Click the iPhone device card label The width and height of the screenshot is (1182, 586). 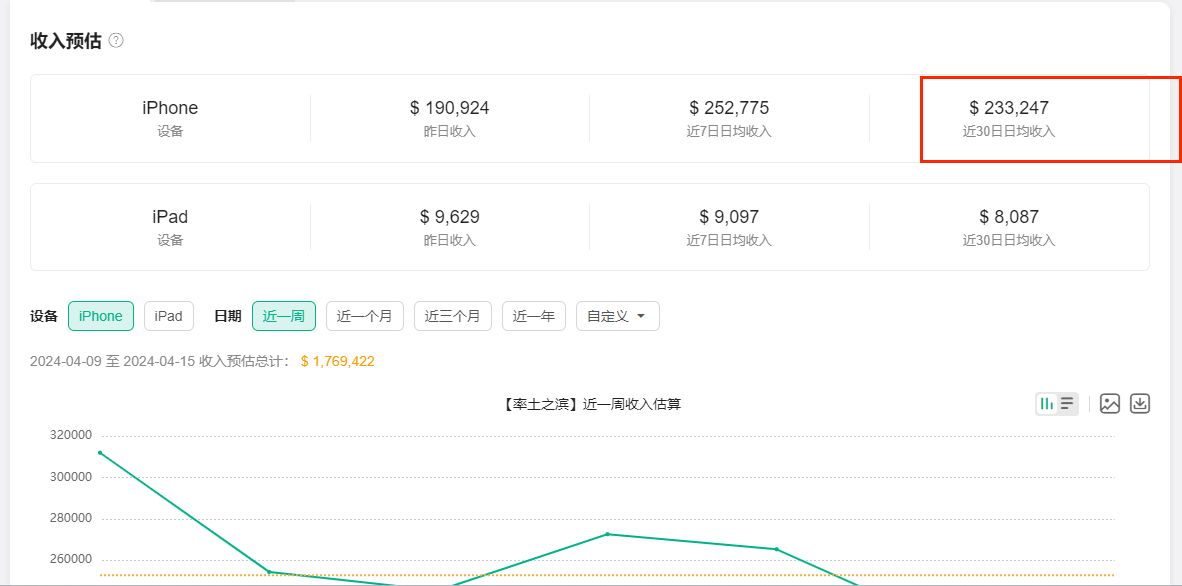(x=170, y=108)
